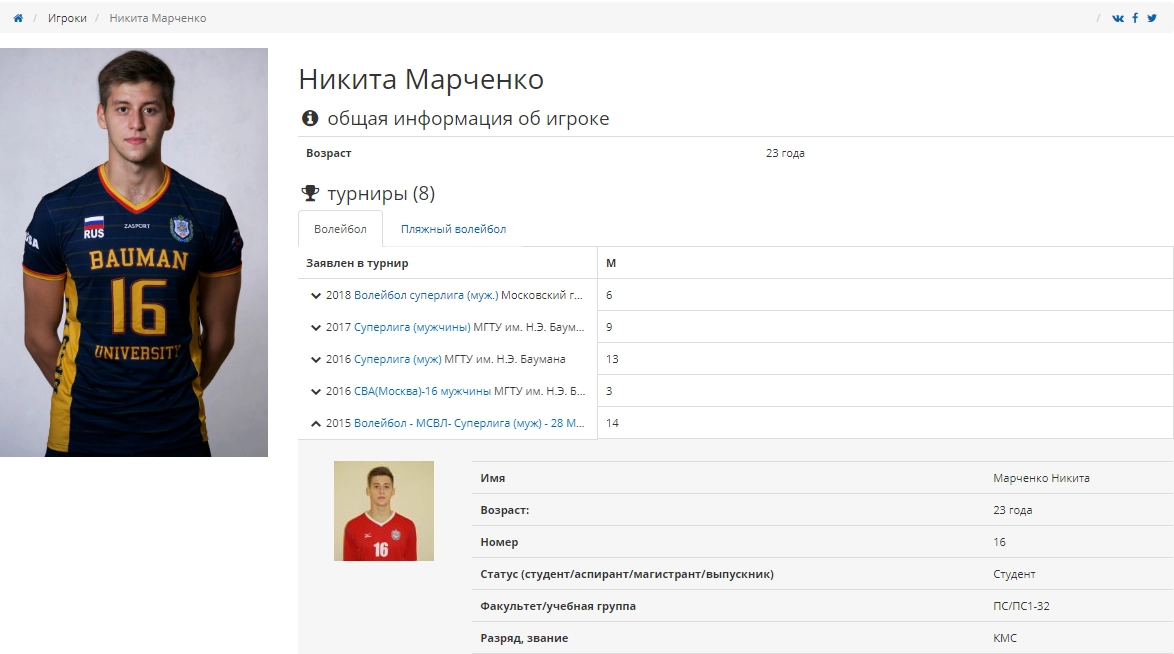Image resolution: width=1174 pixels, height=654 pixels.
Task: Expand the 2017 Суперлига row chevron
Action: coord(316,328)
